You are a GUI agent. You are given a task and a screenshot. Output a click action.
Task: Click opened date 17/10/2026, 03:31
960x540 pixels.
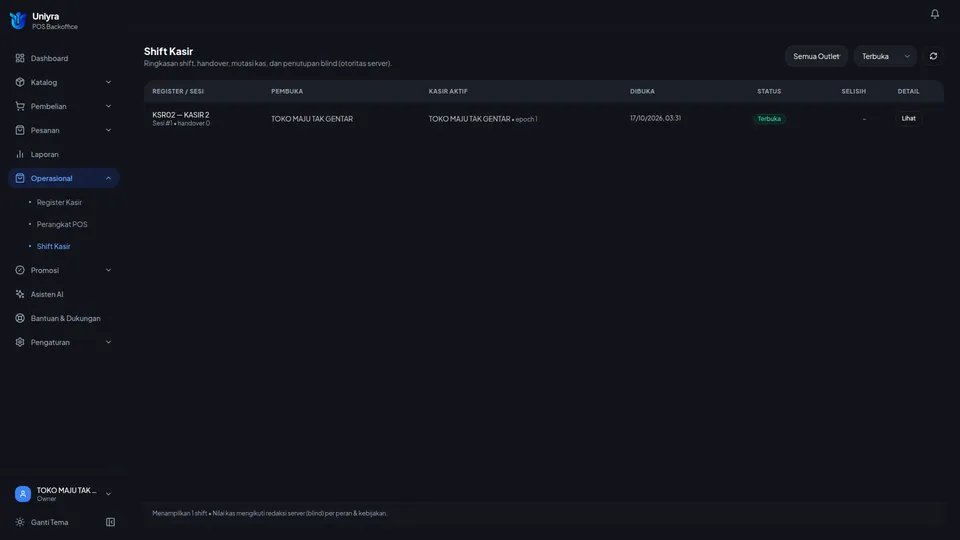(x=655, y=118)
